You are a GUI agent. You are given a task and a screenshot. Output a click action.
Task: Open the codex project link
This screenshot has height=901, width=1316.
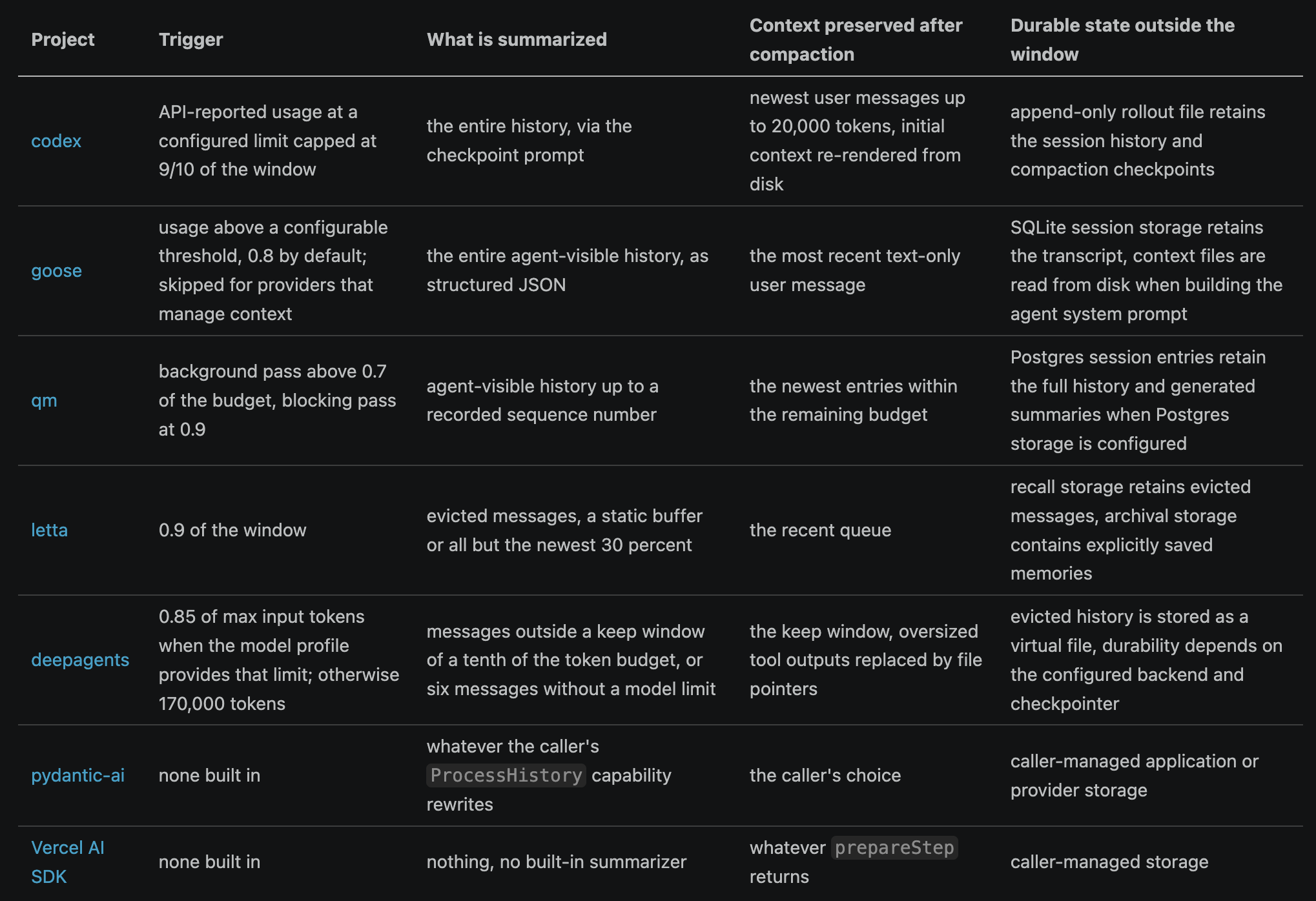coord(56,141)
